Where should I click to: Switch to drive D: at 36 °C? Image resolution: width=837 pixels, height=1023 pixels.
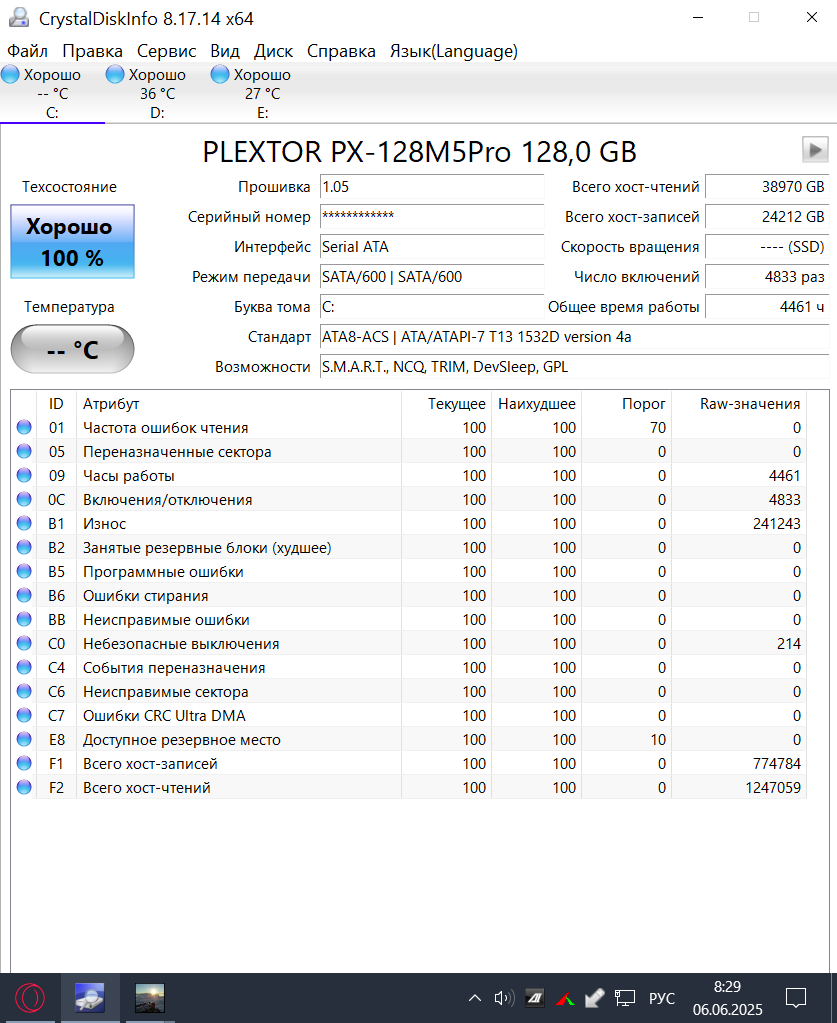coord(157,93)
